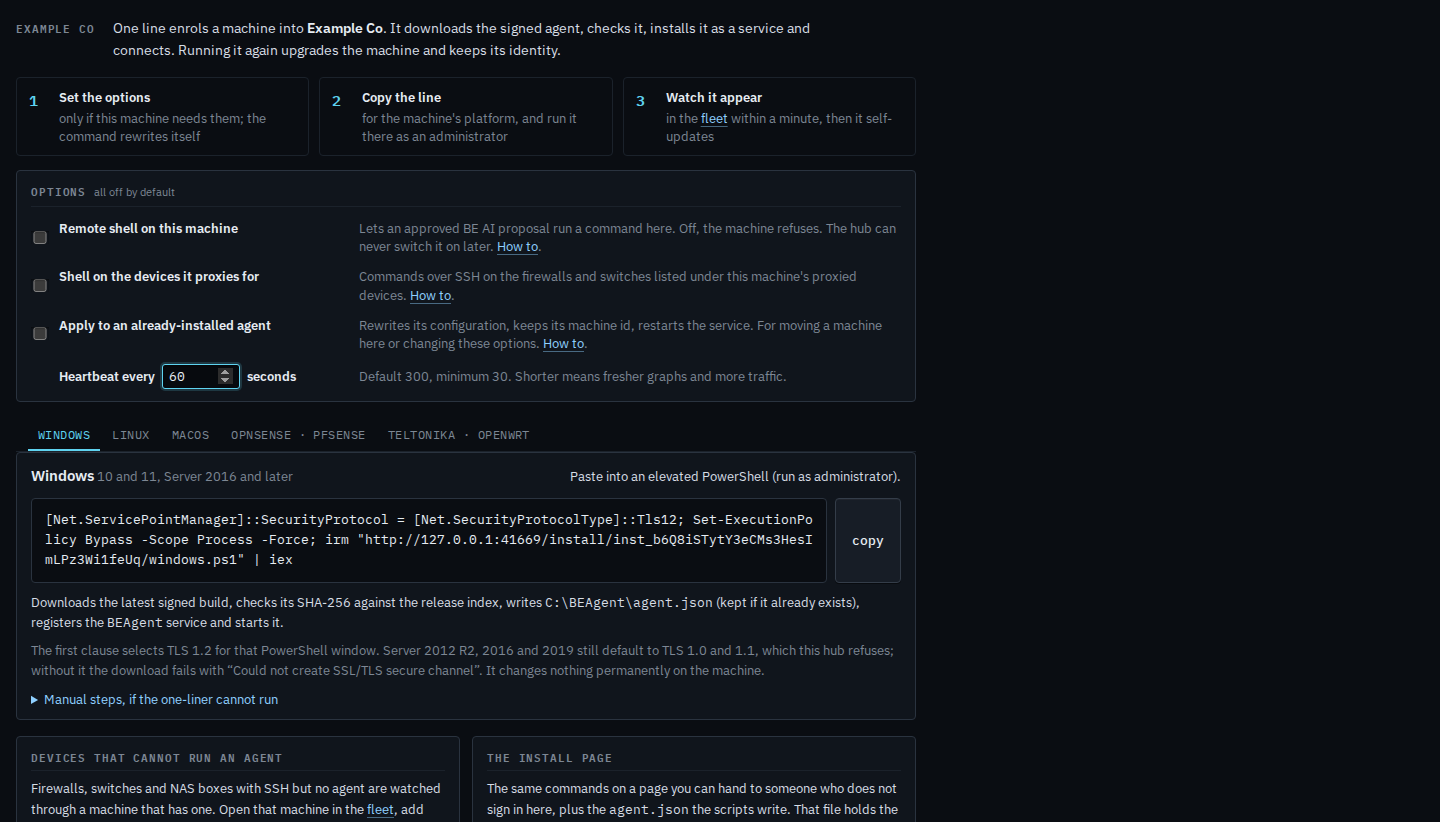This screenshot has height=822, width=1440.
Task: Select the OPNsense · pfSense tab
Action: coord(298,435)
